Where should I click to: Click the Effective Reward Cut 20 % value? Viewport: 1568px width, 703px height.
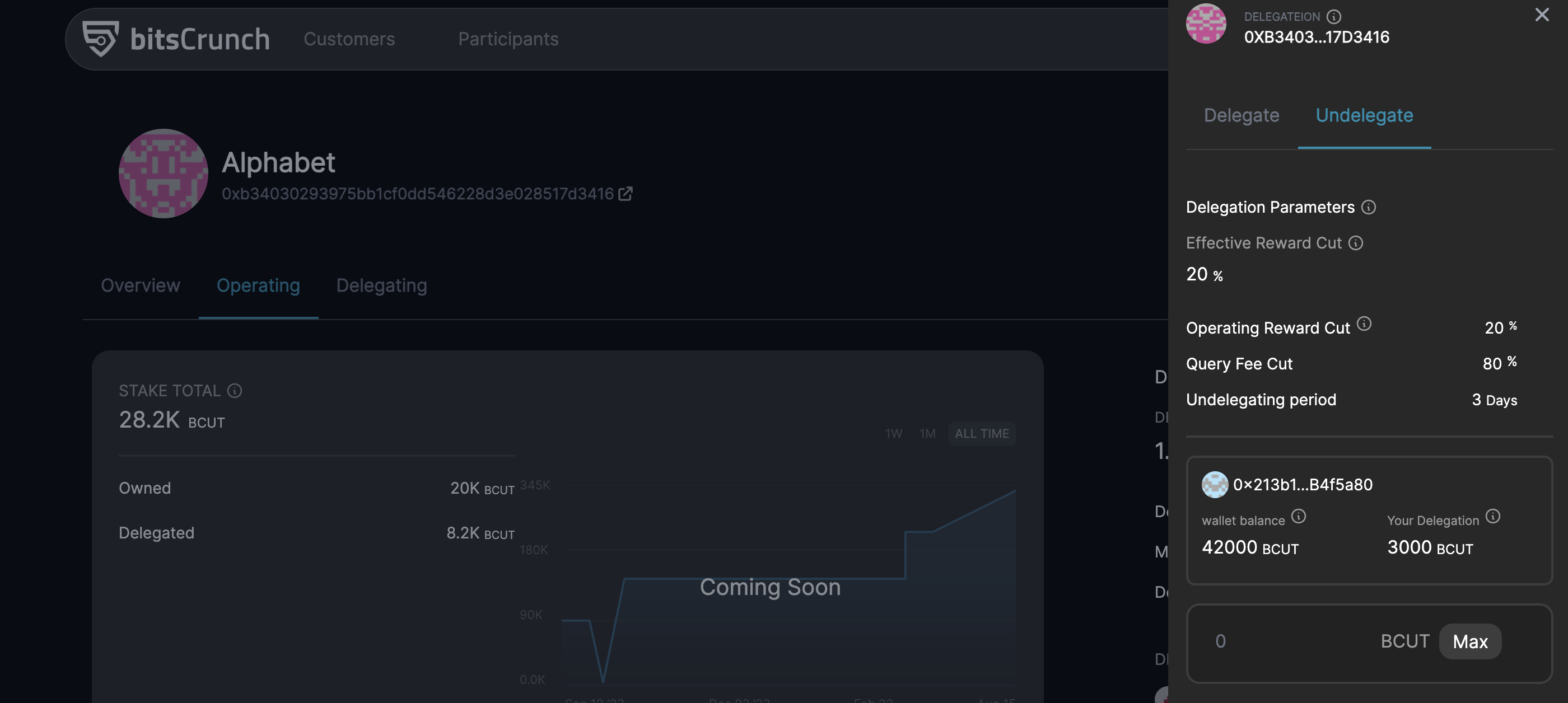(x=1204, y=274)
